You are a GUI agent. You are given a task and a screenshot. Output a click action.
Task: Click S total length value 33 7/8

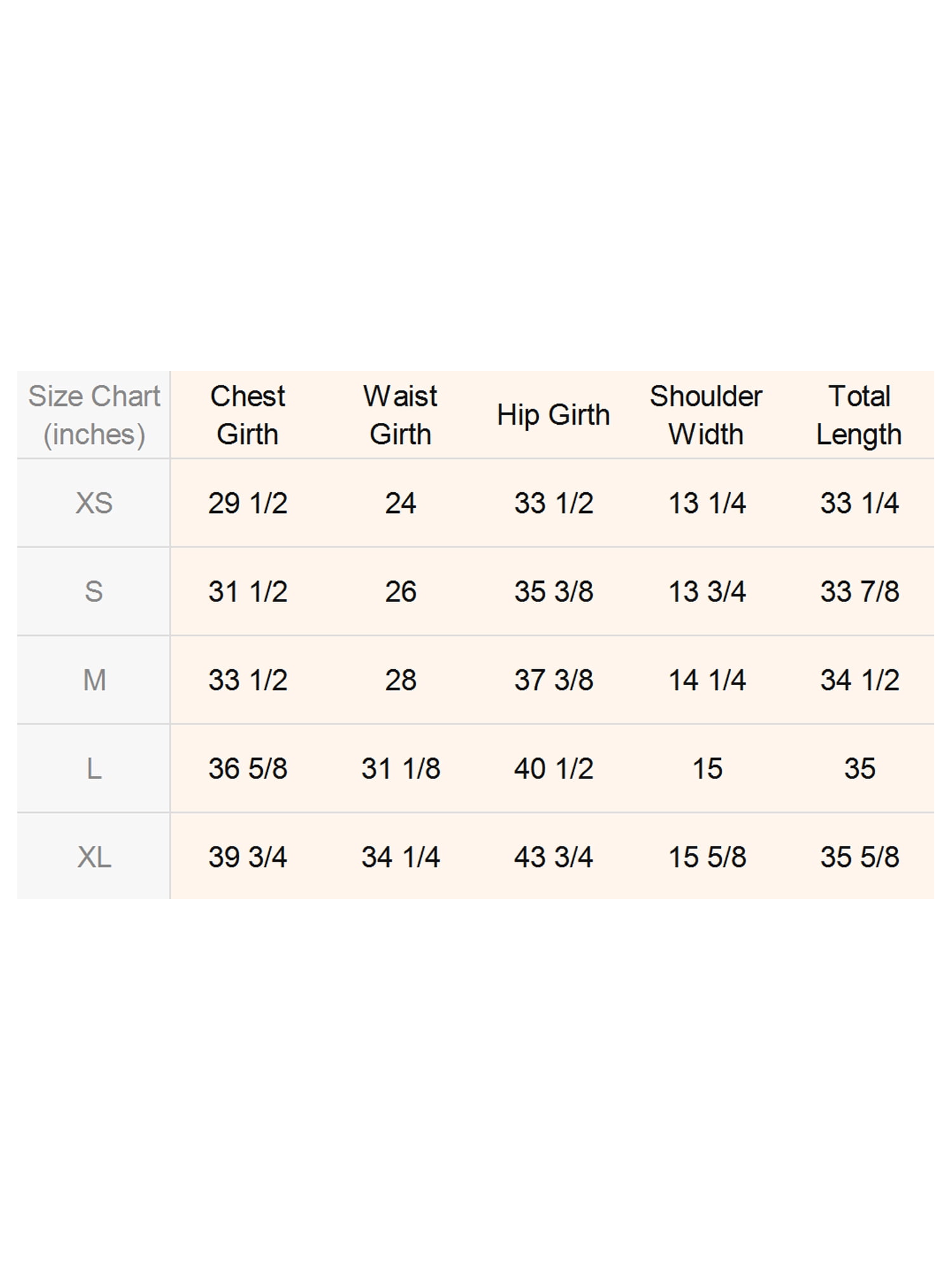point(859,592)
